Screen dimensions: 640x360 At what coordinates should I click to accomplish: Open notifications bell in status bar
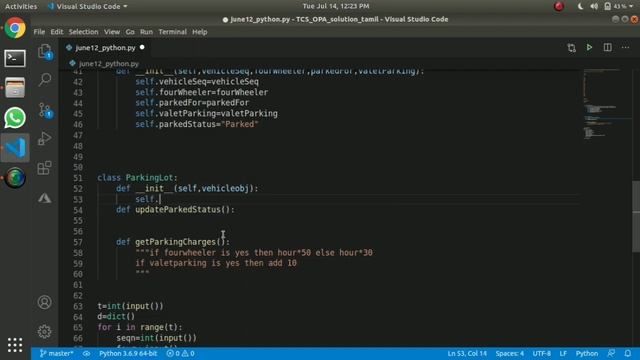click(x=627, y=353)
